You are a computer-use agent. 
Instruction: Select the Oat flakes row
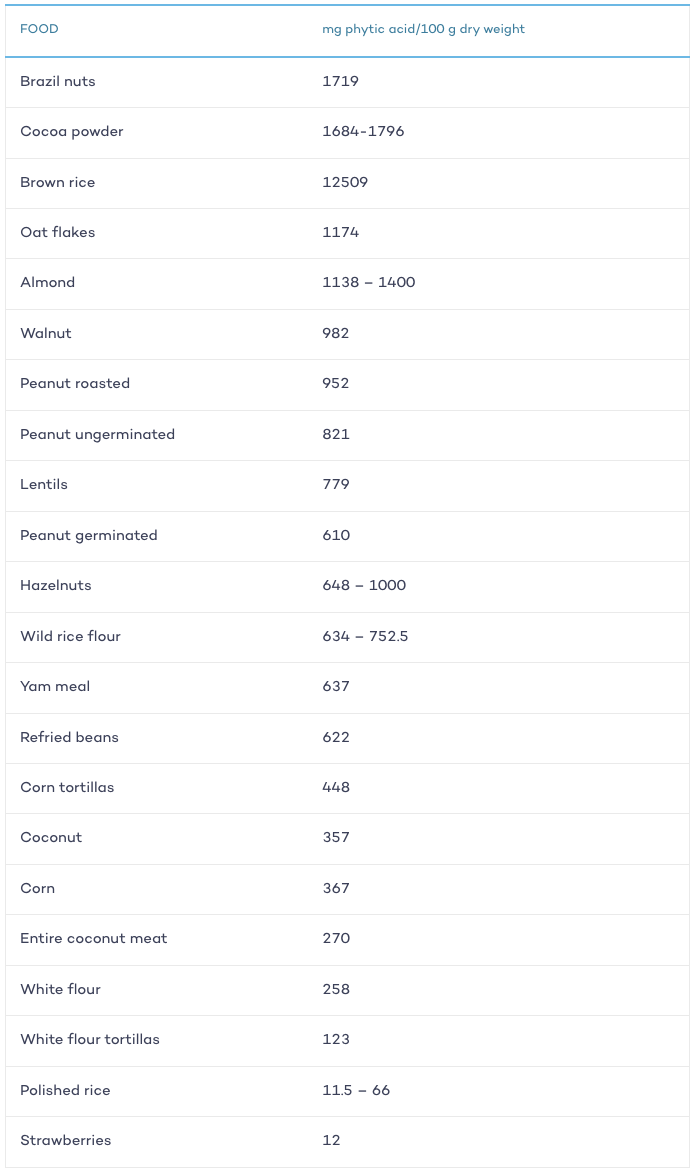347,233
